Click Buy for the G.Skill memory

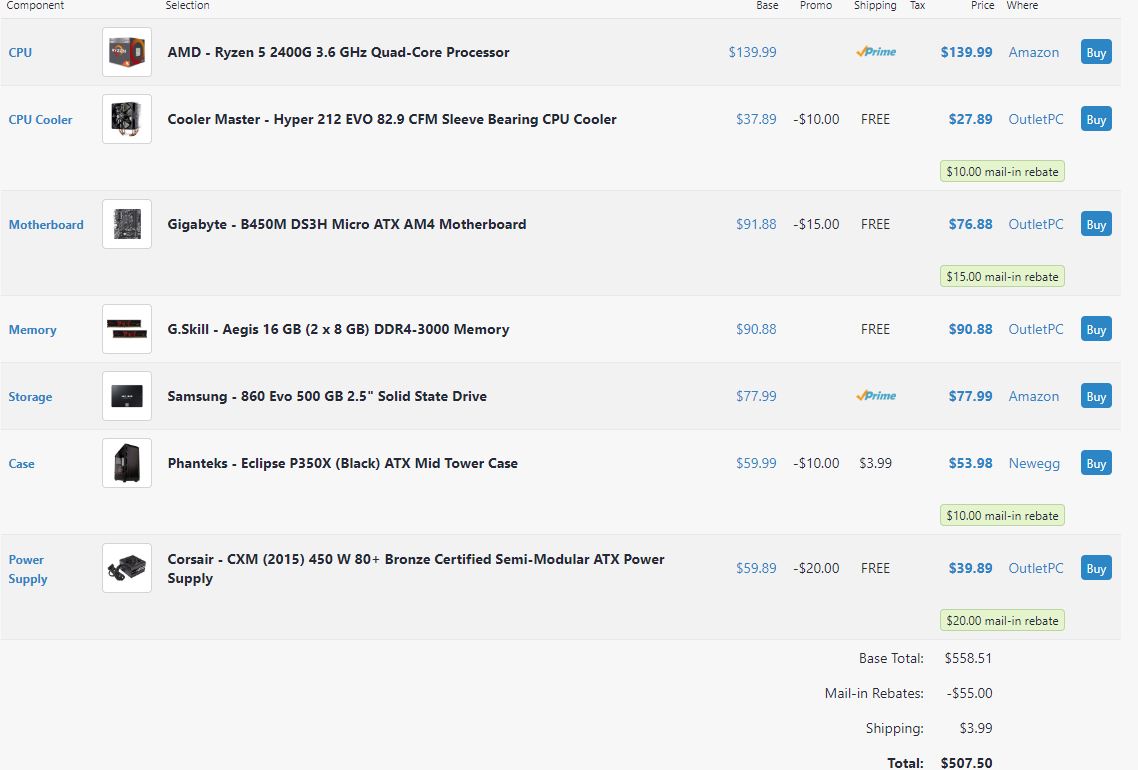click(x=1096, y=329)
